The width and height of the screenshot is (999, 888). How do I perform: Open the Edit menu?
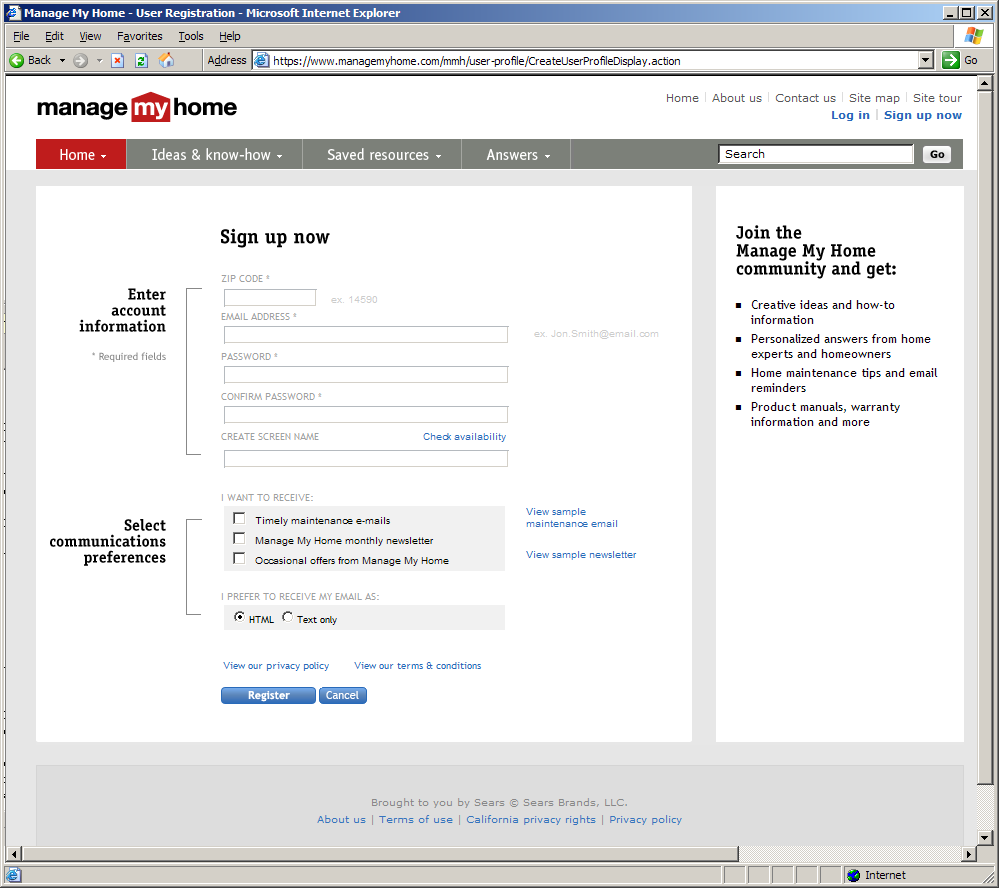click(54, 36)
